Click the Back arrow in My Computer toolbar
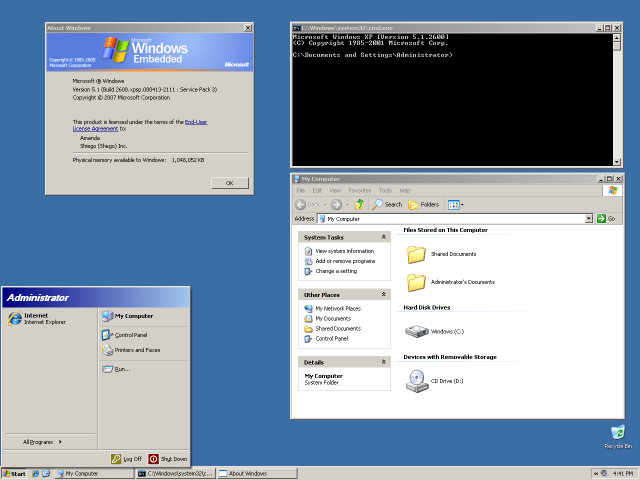Viewport: 640px width, 480px height. click(x=301, y=204)
